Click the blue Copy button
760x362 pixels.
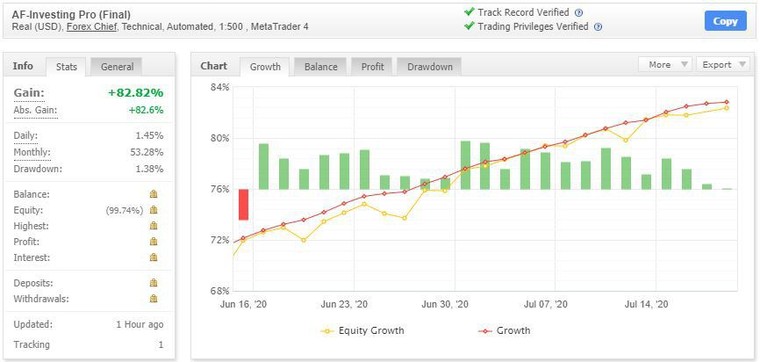click(726, 21)
